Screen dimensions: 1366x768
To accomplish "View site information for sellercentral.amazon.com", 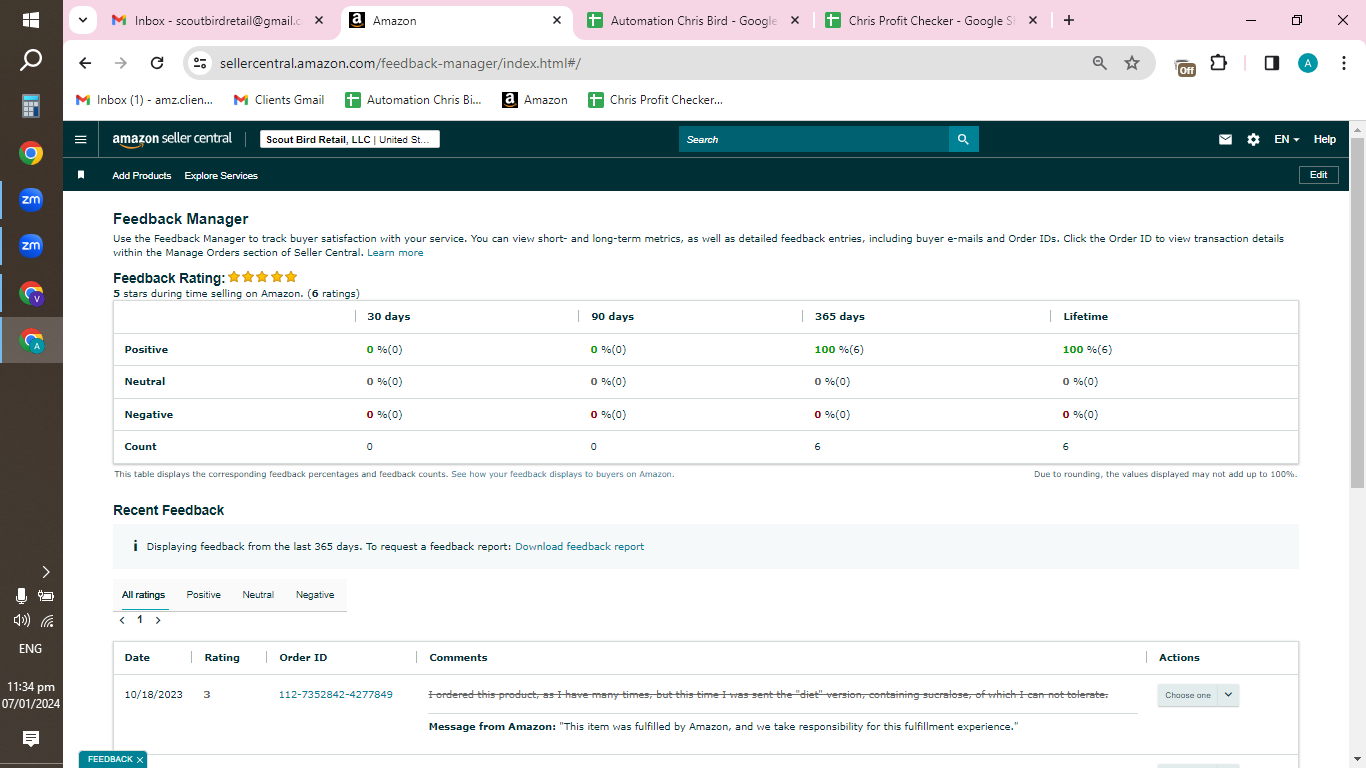I will coord(200,63).
